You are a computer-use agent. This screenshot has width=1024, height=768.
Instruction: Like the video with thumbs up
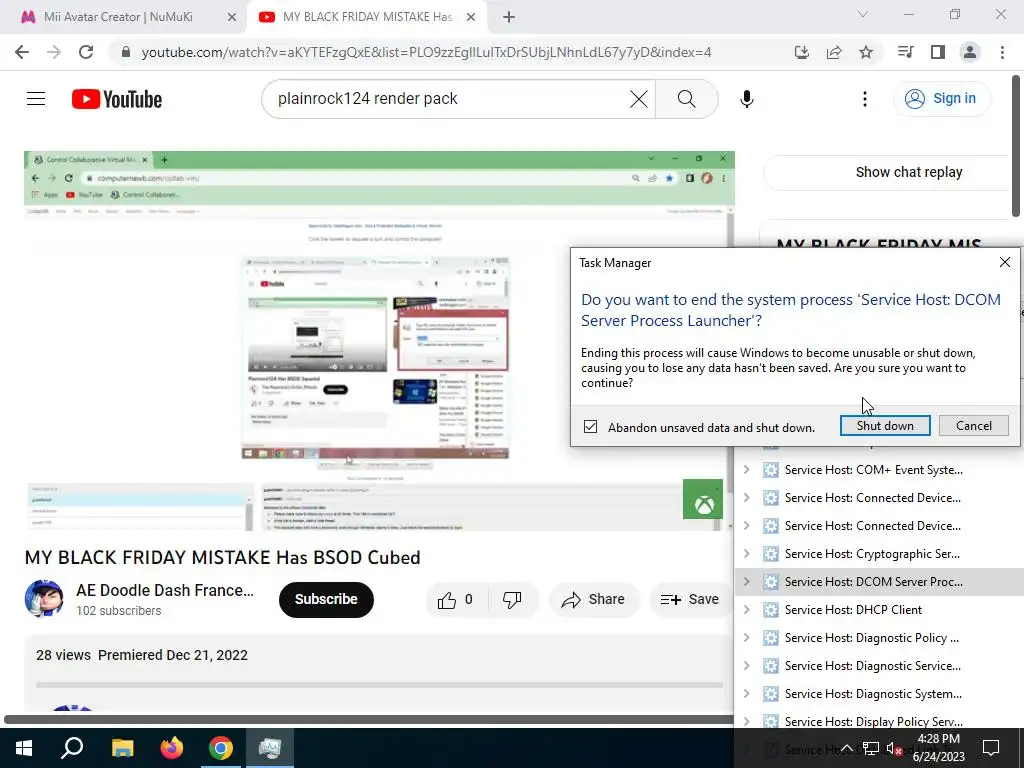456,600
